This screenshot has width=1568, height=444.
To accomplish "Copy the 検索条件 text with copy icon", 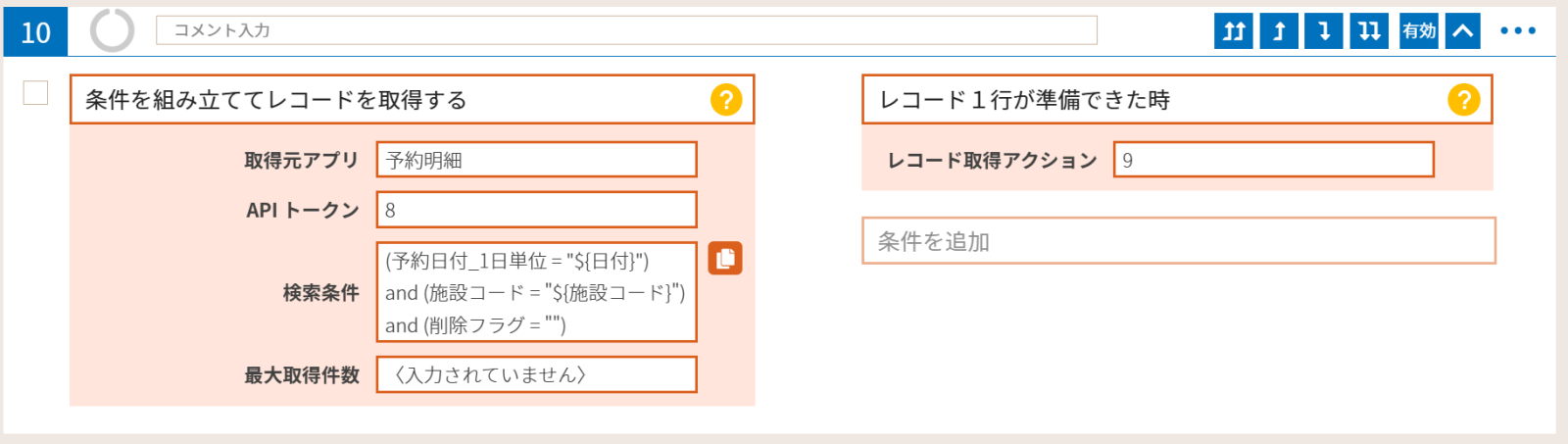I will [725, 259].
